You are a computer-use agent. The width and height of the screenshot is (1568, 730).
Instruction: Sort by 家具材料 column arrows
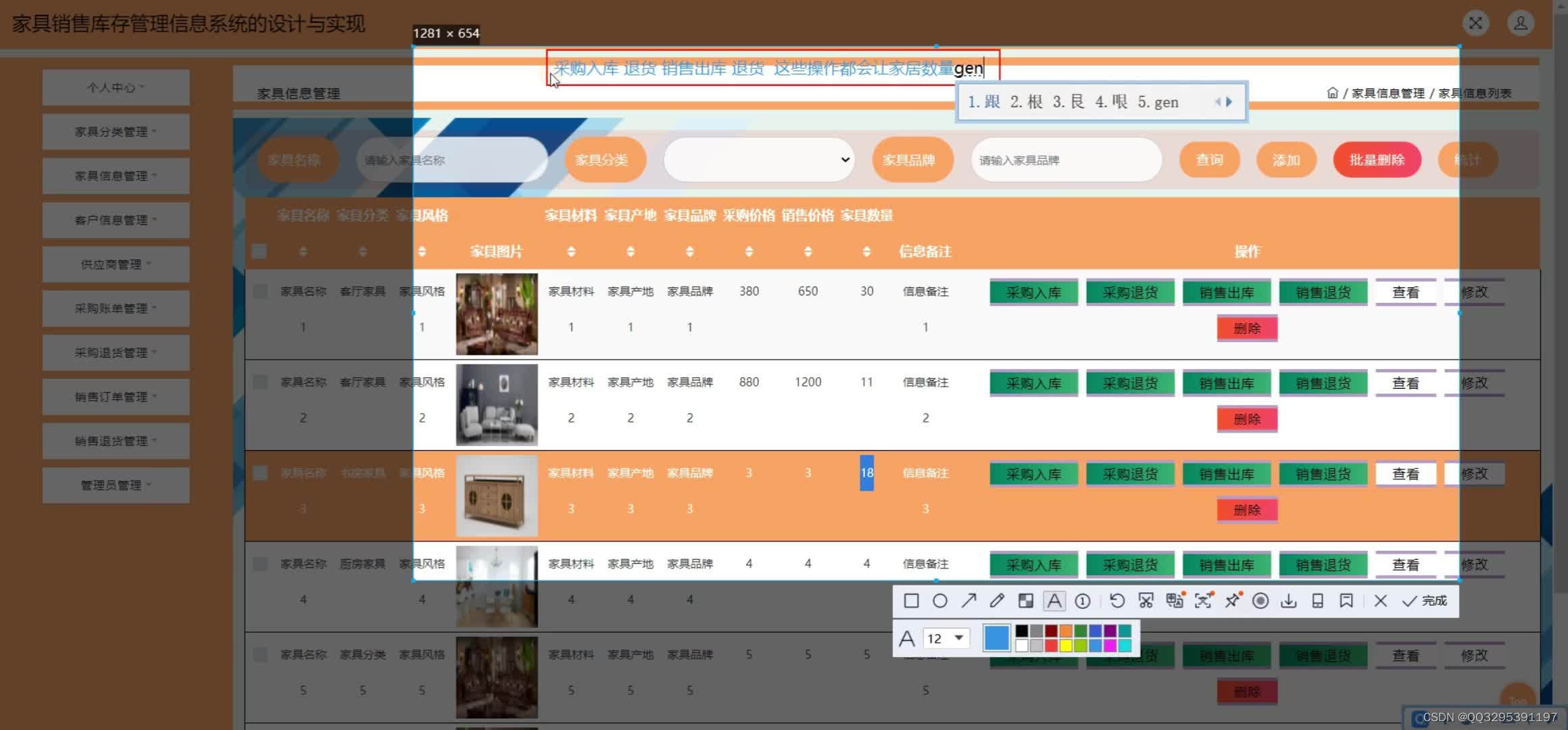pos(571,251)
